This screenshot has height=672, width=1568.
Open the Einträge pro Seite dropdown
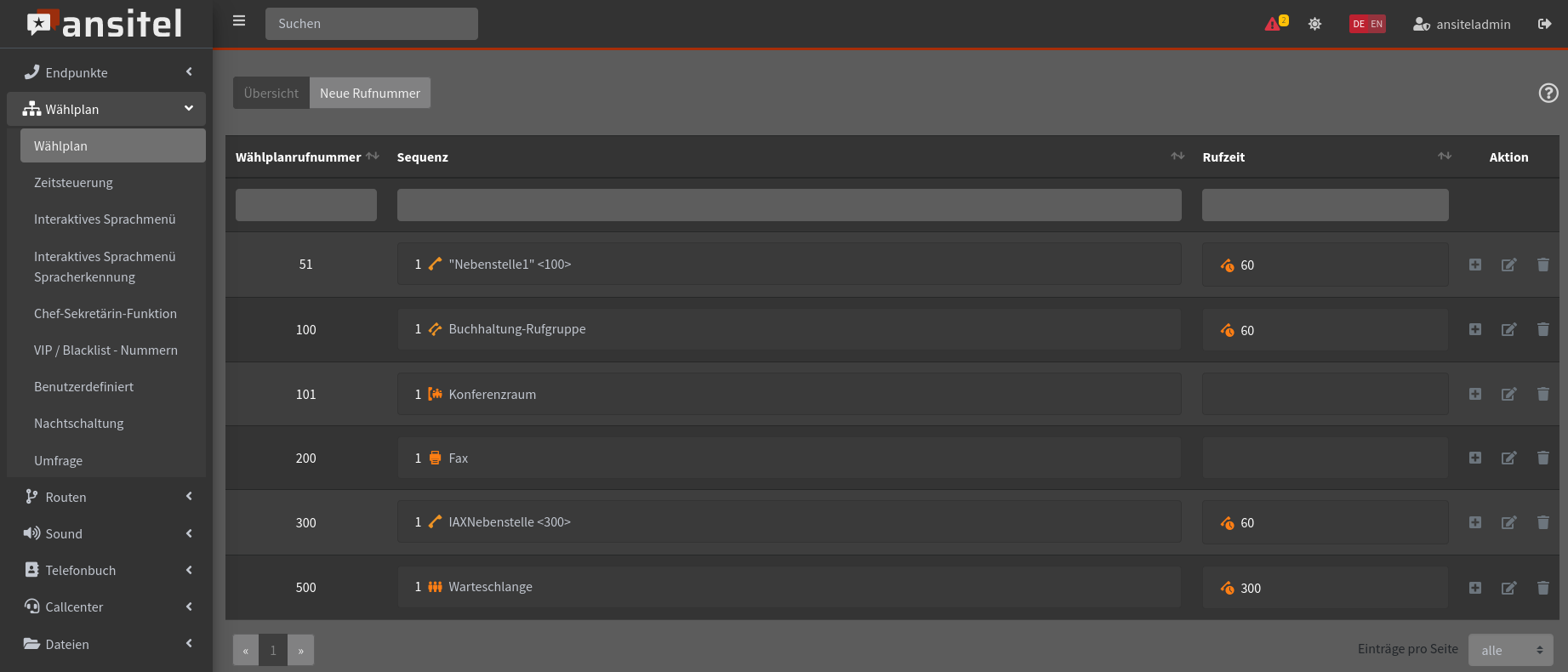pos(1510,650)
